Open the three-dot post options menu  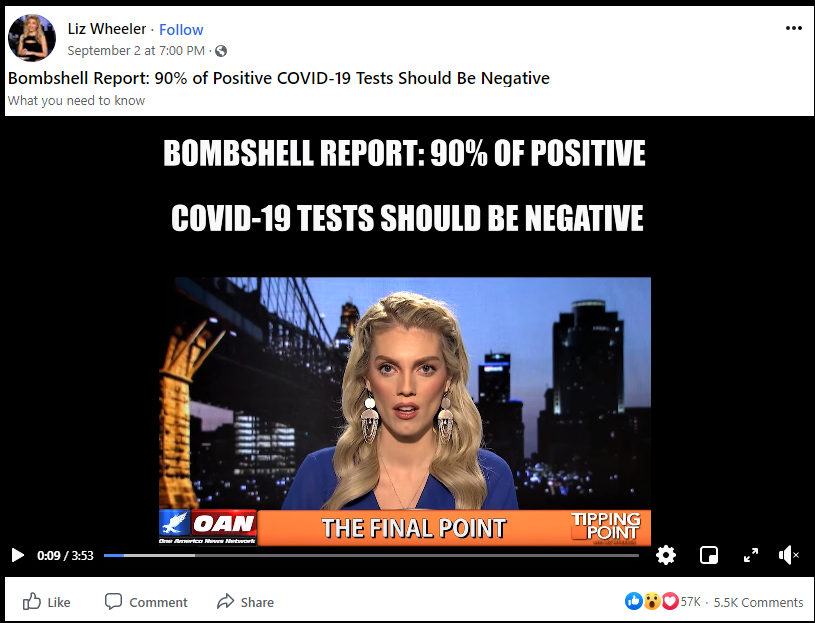tap(794, 28)
